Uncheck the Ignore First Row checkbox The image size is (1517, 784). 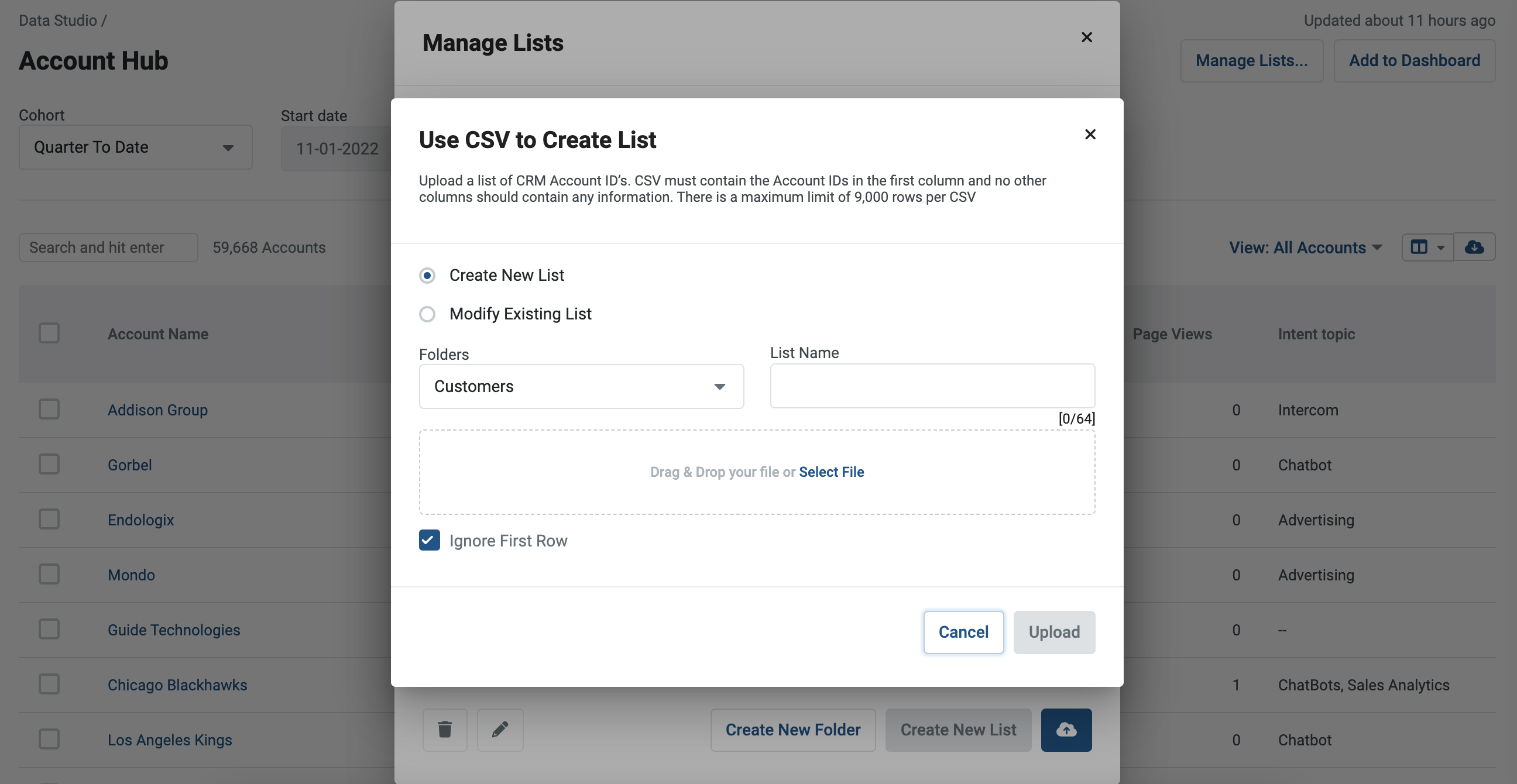[x=430, y=540]
